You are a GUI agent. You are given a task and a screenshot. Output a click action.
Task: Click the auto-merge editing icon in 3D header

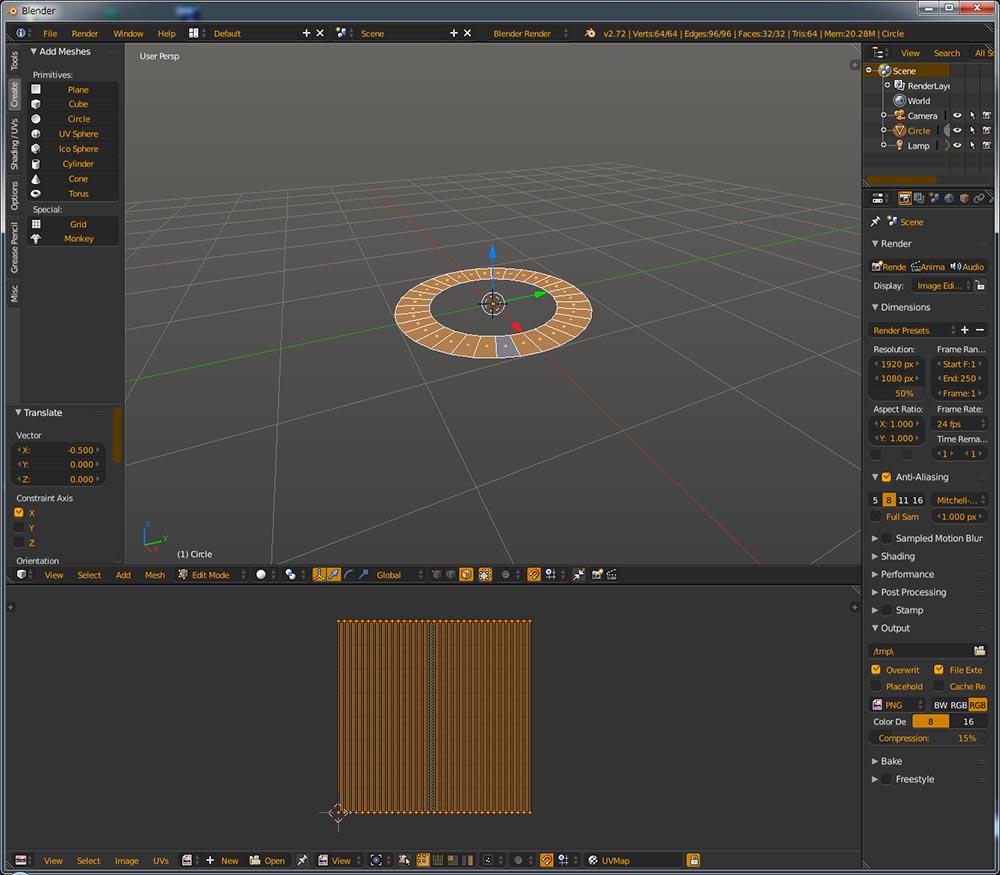578,575
